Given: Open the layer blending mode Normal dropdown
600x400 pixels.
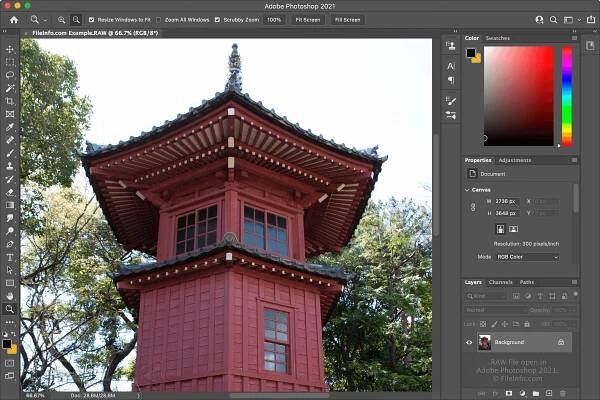Looking at the screenshot, I should coord(491,311).
